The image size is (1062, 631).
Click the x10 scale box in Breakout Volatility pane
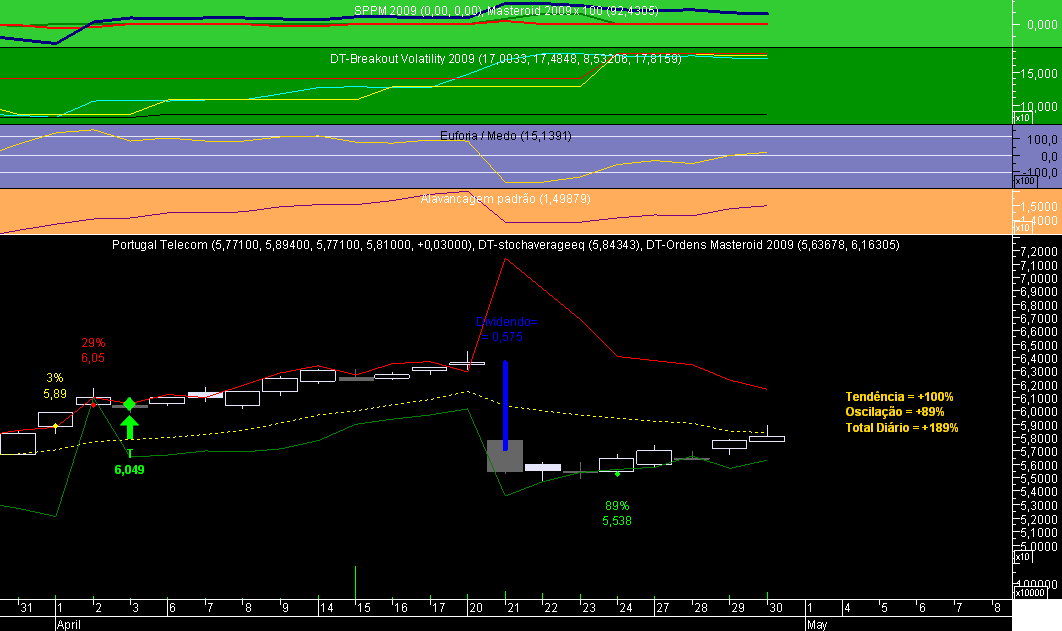(x=1021, y=118)
